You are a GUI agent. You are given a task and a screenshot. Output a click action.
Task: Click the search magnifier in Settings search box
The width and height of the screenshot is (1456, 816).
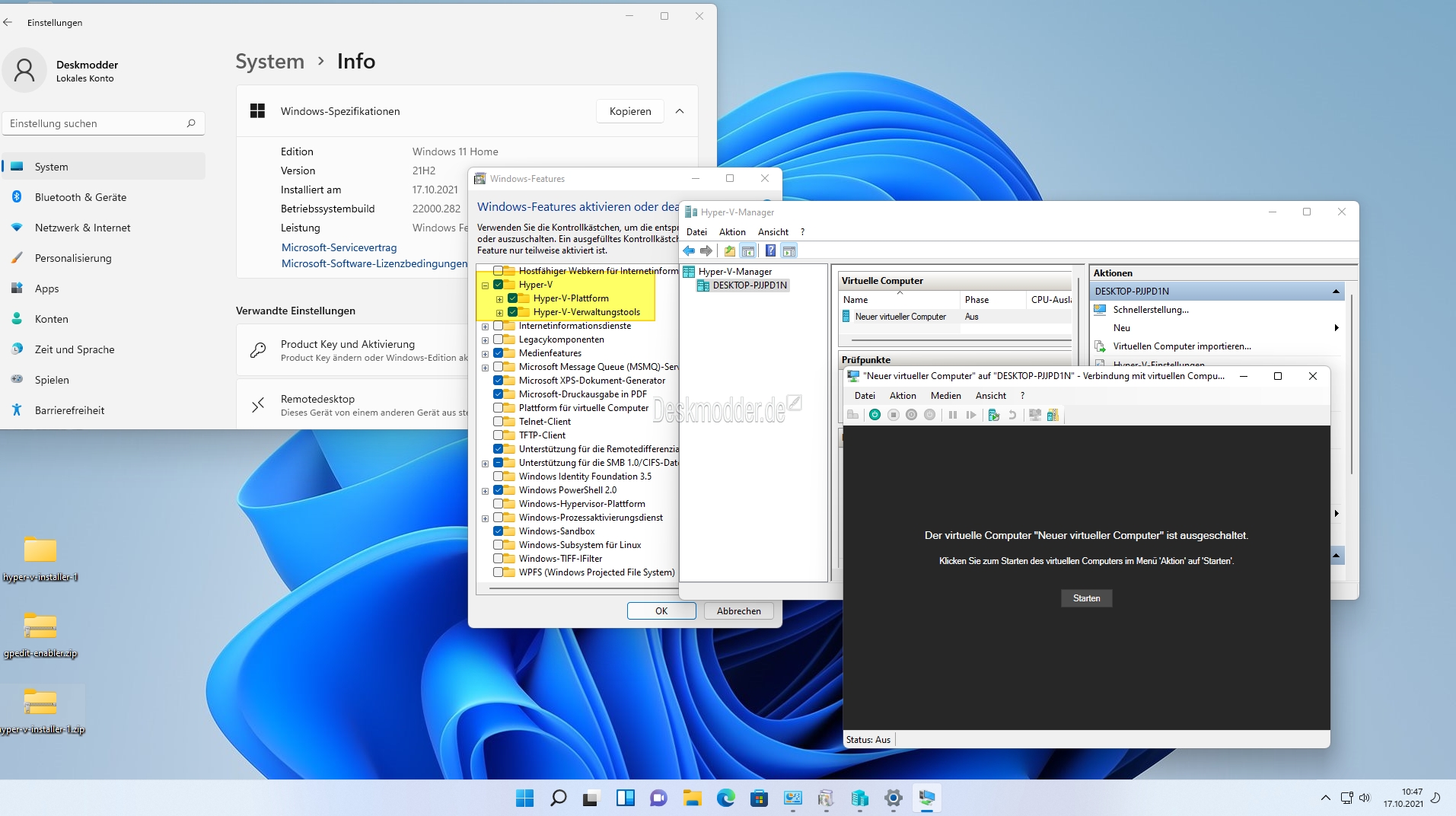coord(191,123)
